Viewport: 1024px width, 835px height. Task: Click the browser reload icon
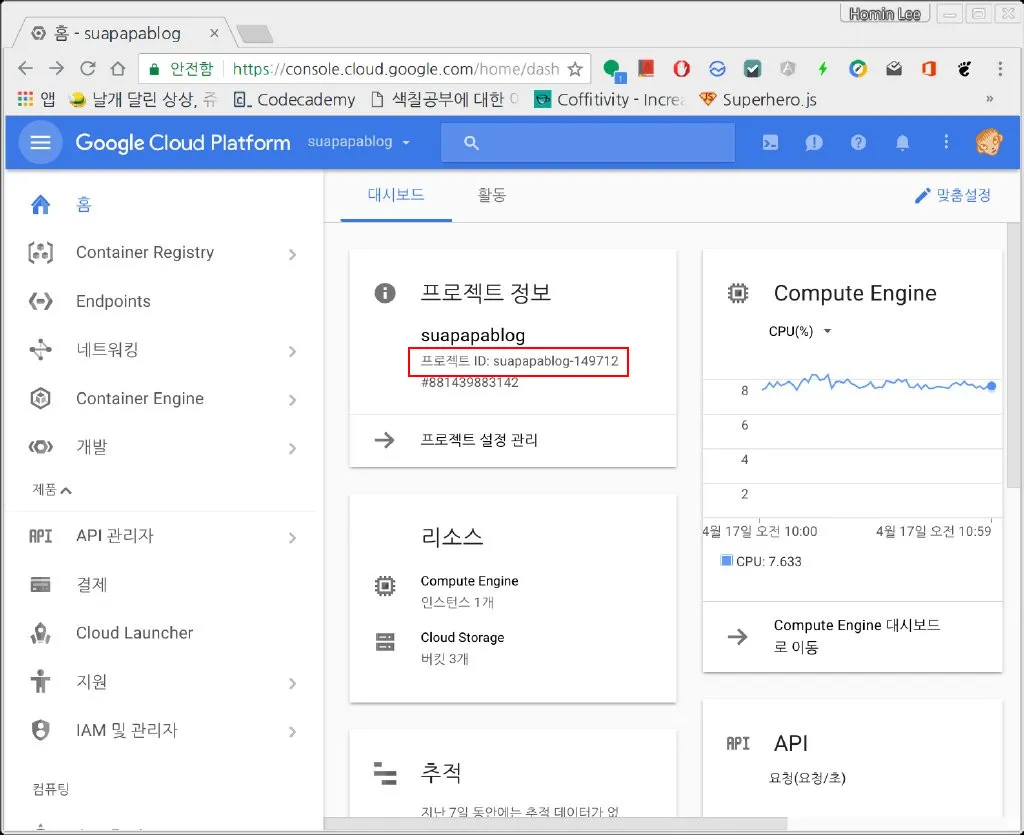(88, 69)
